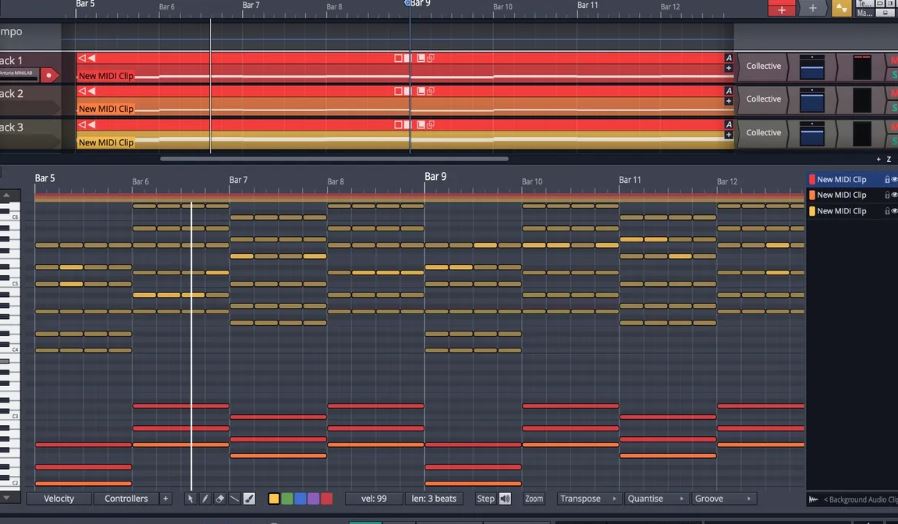Click Track 1's blue volume/pan fader plugin
This screenshot has height=524, width=898.
coord(812,67)
